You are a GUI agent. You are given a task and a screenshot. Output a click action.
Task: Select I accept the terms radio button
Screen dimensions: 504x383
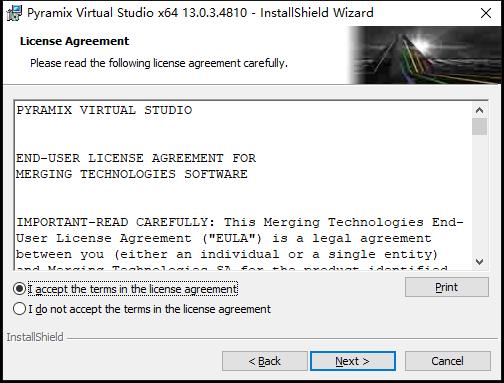coord(20,289)
